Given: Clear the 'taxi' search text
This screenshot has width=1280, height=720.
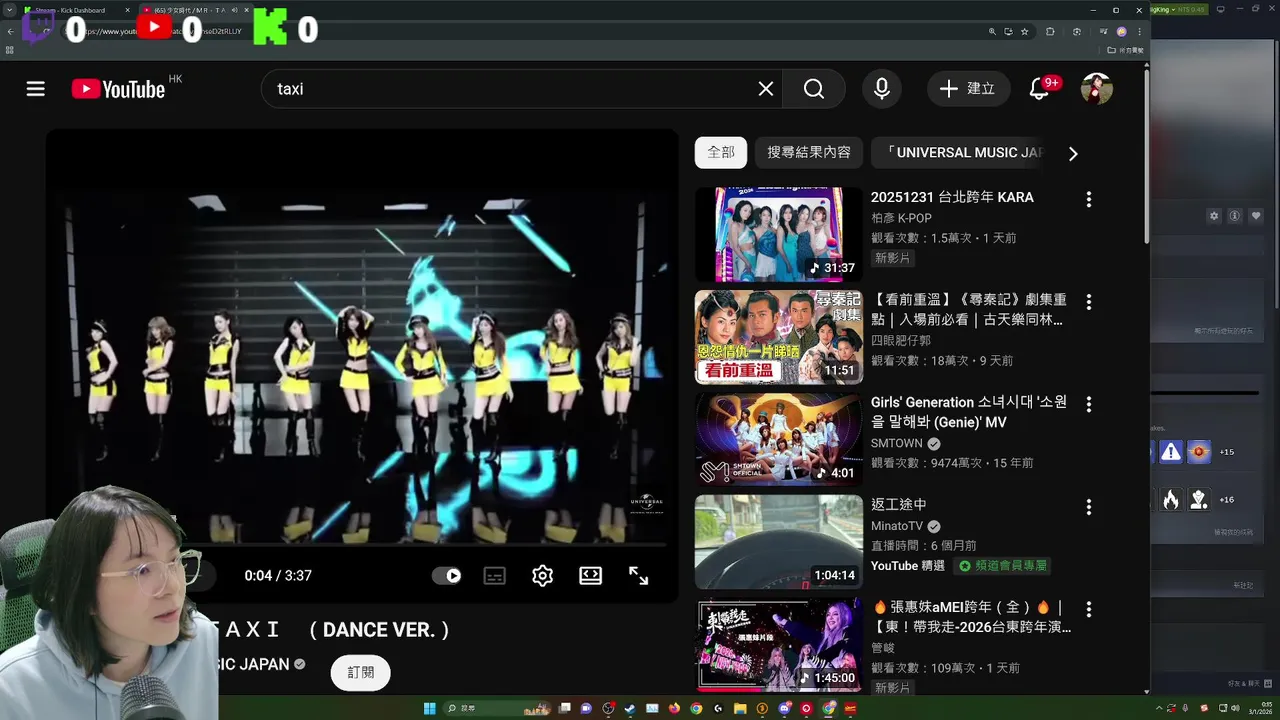Looking at the screenshot, I should (766, 89).
